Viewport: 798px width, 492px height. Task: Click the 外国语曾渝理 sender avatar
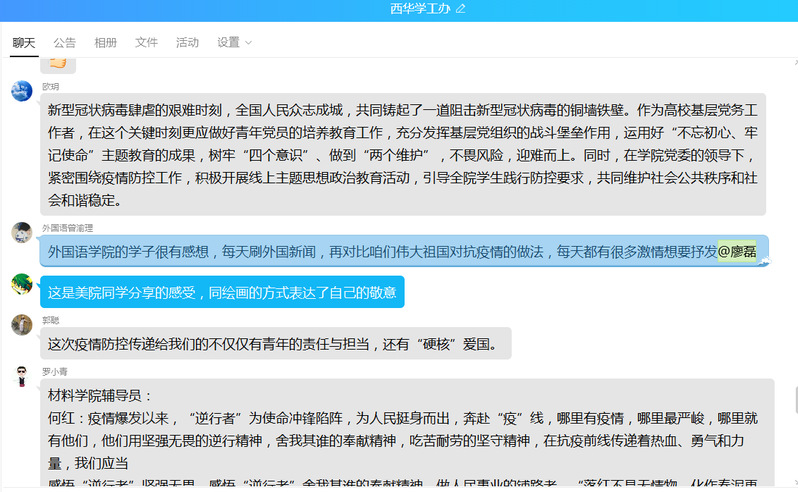[x=21, y=233]
